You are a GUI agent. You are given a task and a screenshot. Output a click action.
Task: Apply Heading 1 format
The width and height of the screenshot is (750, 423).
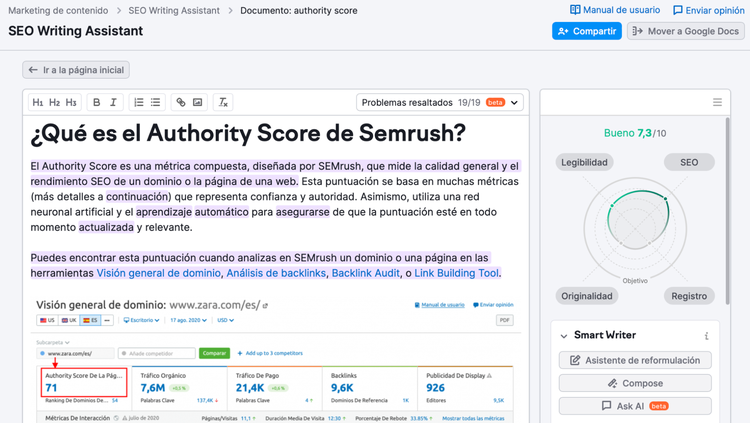click(38, 102)
